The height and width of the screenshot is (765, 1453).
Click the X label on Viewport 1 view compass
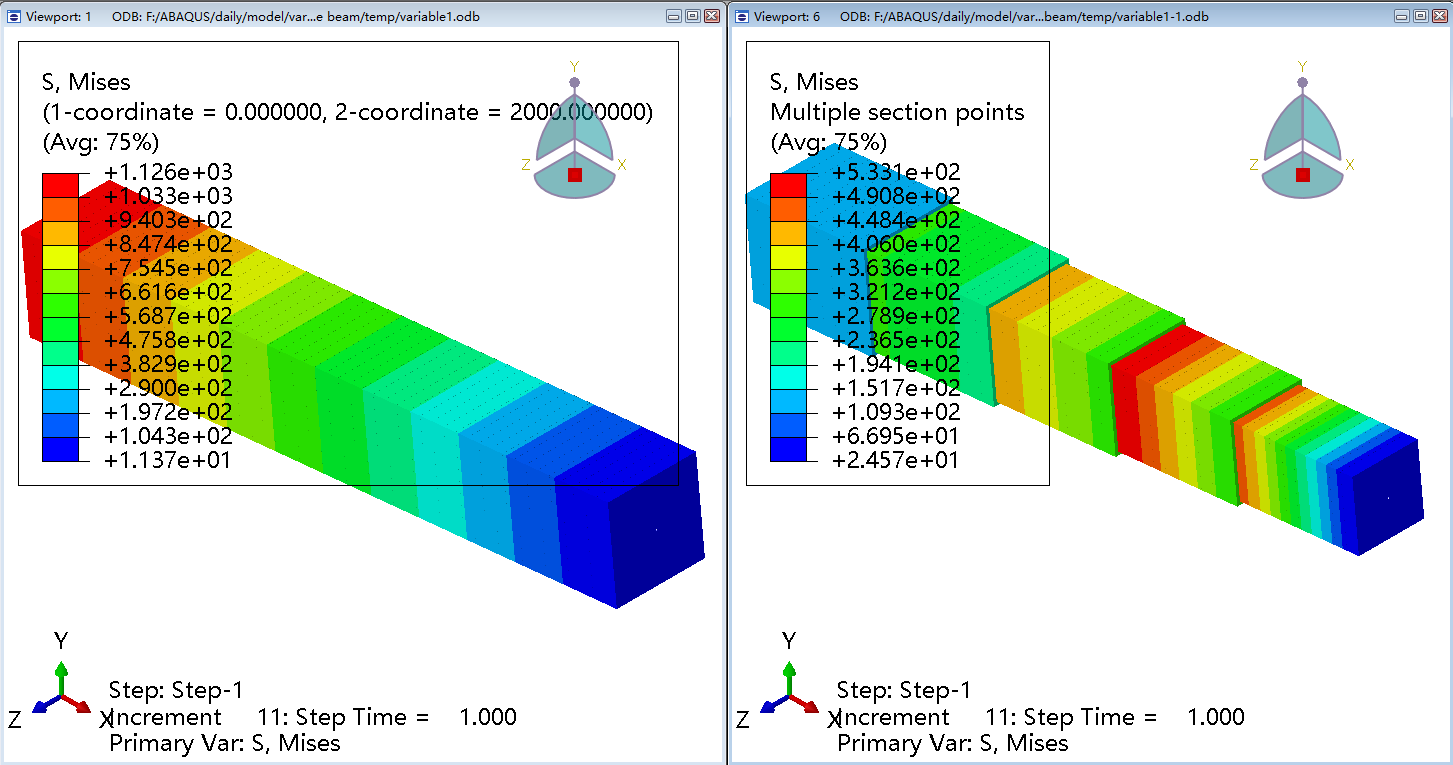coord(622,165)
